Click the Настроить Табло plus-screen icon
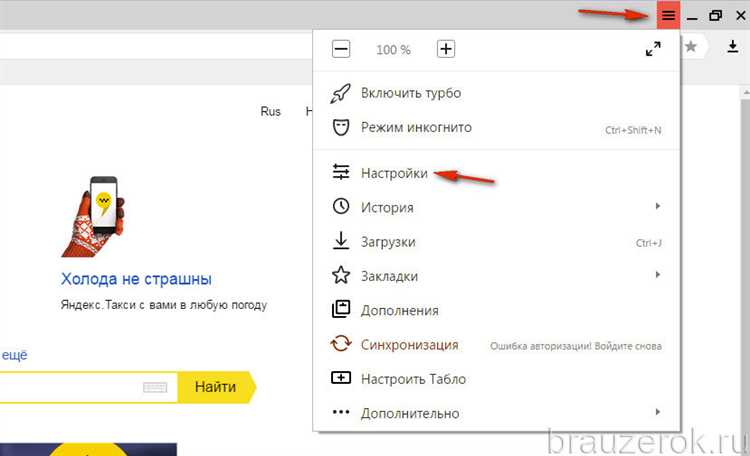The image size is (750, 456). [x=341, y=378]
